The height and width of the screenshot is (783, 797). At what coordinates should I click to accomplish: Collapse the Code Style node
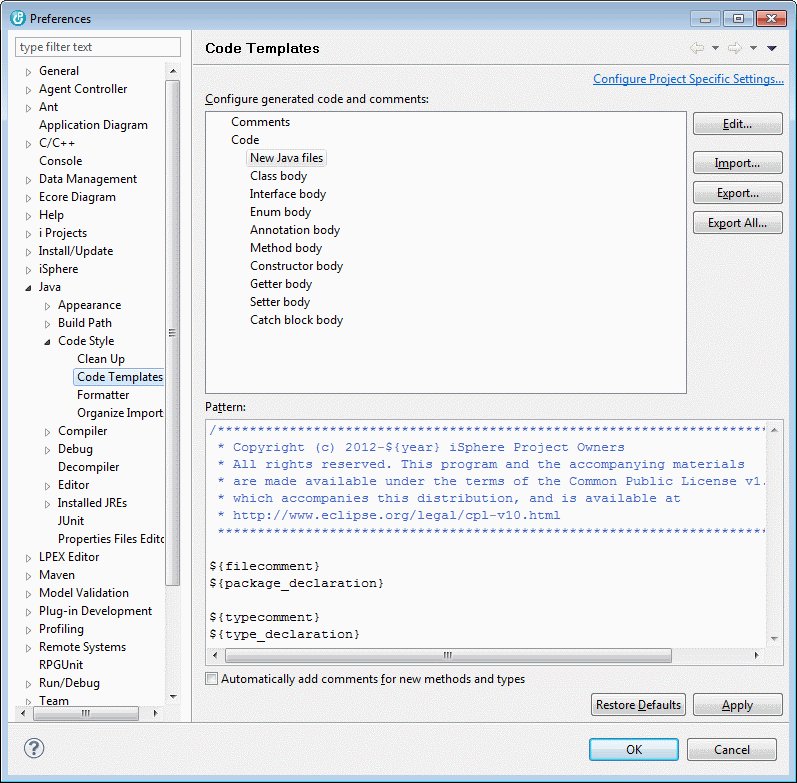47,342
